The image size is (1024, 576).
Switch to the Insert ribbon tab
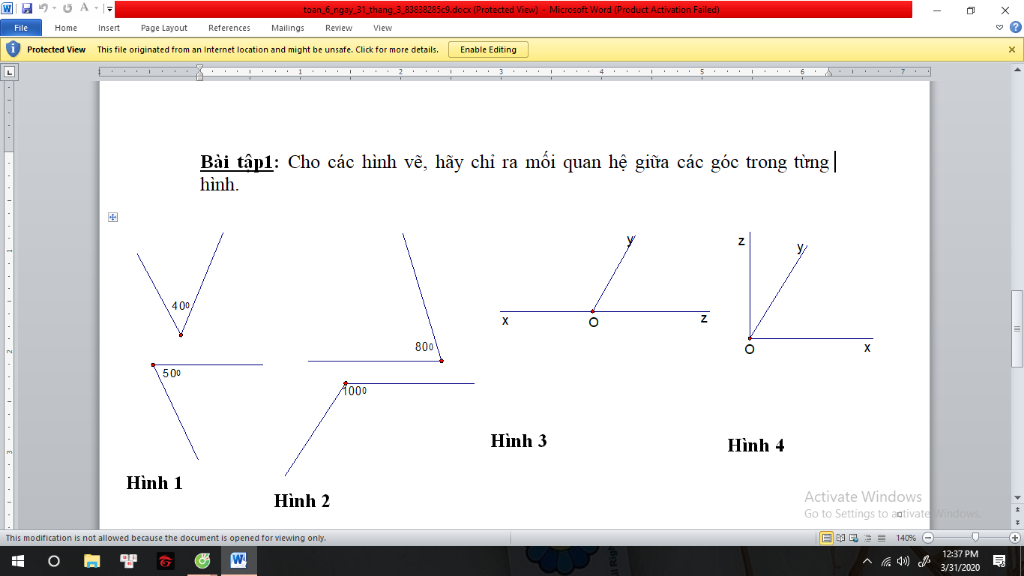pos(109,28)
